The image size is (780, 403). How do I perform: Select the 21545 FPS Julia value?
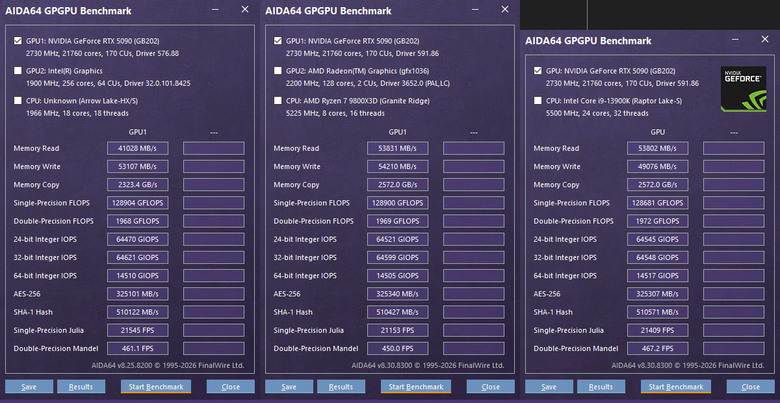click(x=137, y=330)
